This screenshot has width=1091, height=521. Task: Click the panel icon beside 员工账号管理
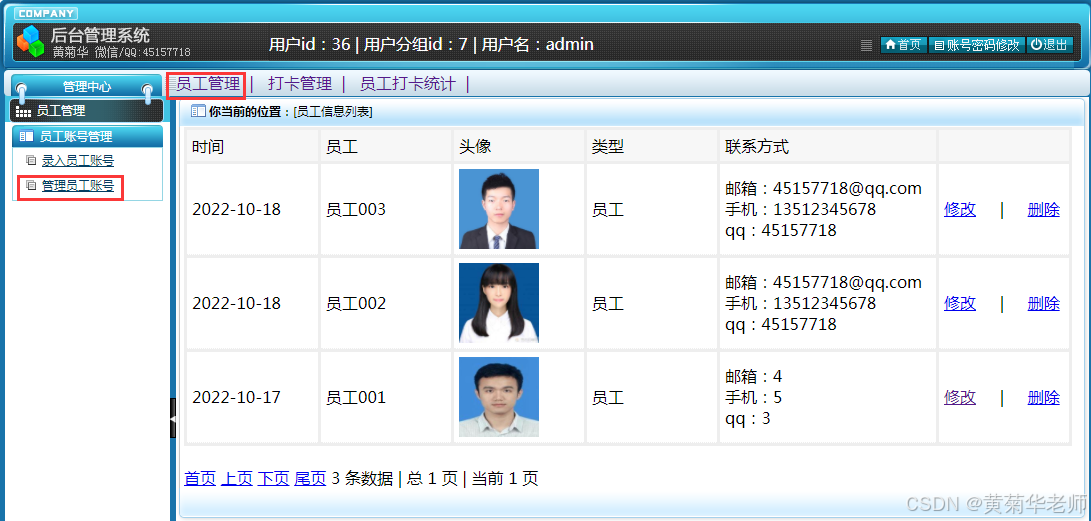[x=26, y=137]
